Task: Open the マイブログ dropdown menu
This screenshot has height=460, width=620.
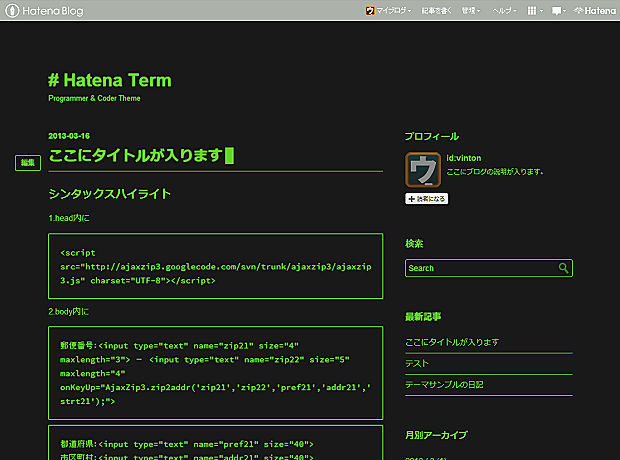Action: tap(389, 11)
